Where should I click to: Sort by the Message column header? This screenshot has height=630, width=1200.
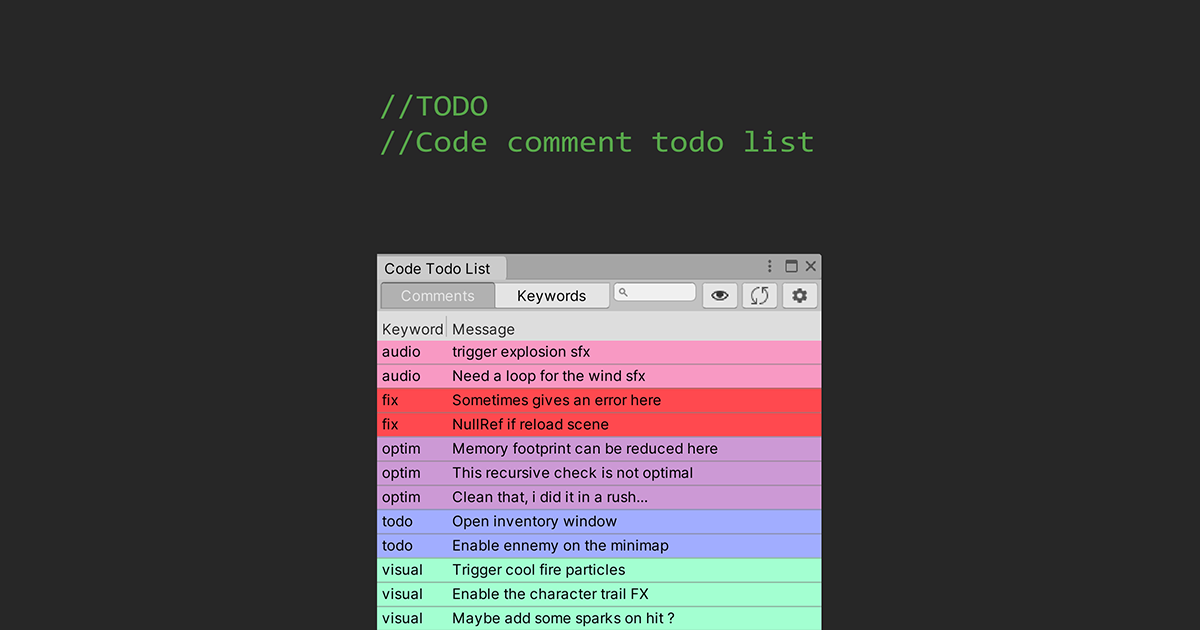(x=483, y=328)
